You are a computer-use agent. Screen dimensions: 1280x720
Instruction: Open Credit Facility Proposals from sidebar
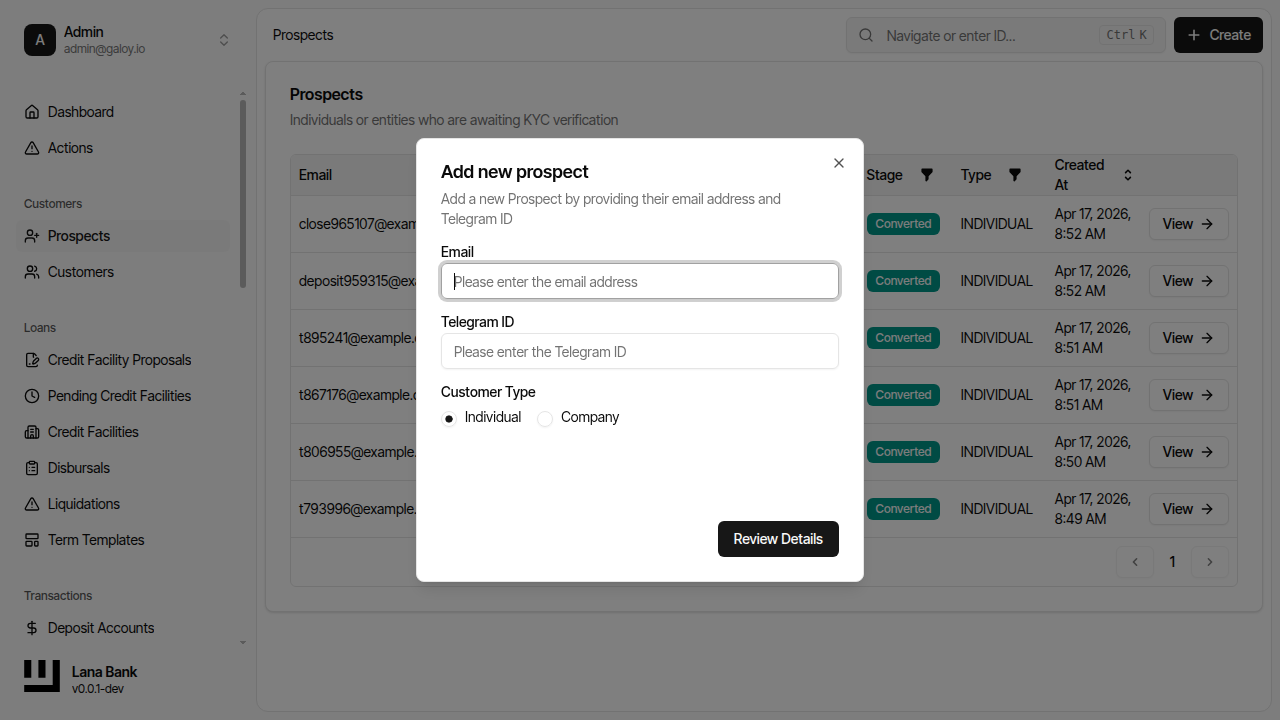119,360
